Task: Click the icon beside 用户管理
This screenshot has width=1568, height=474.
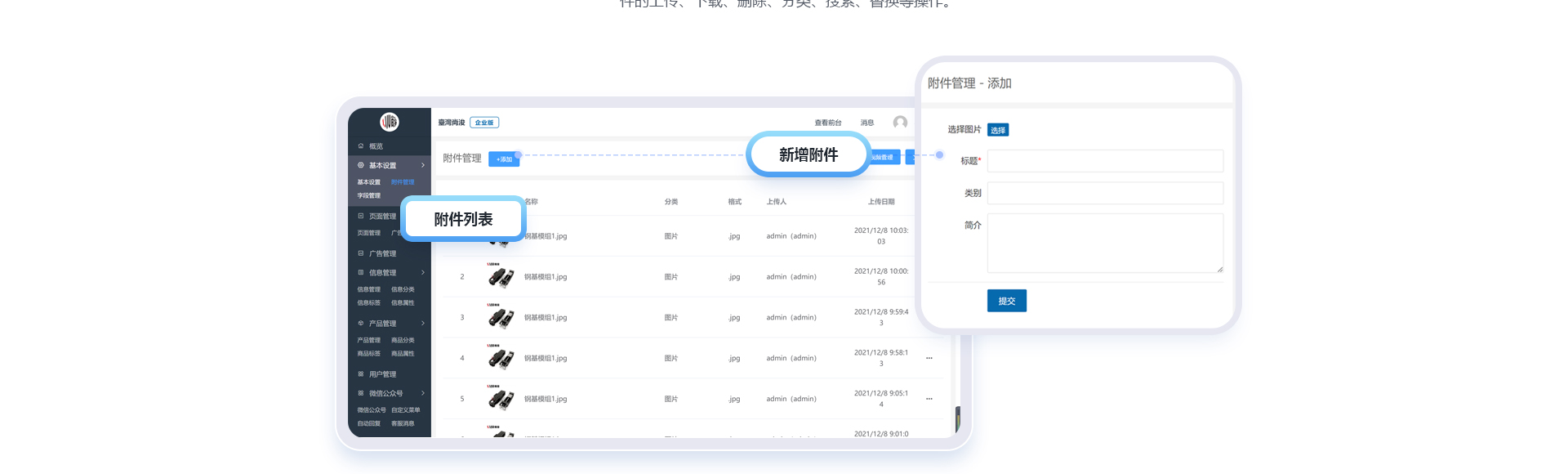Action: point(361,374)
